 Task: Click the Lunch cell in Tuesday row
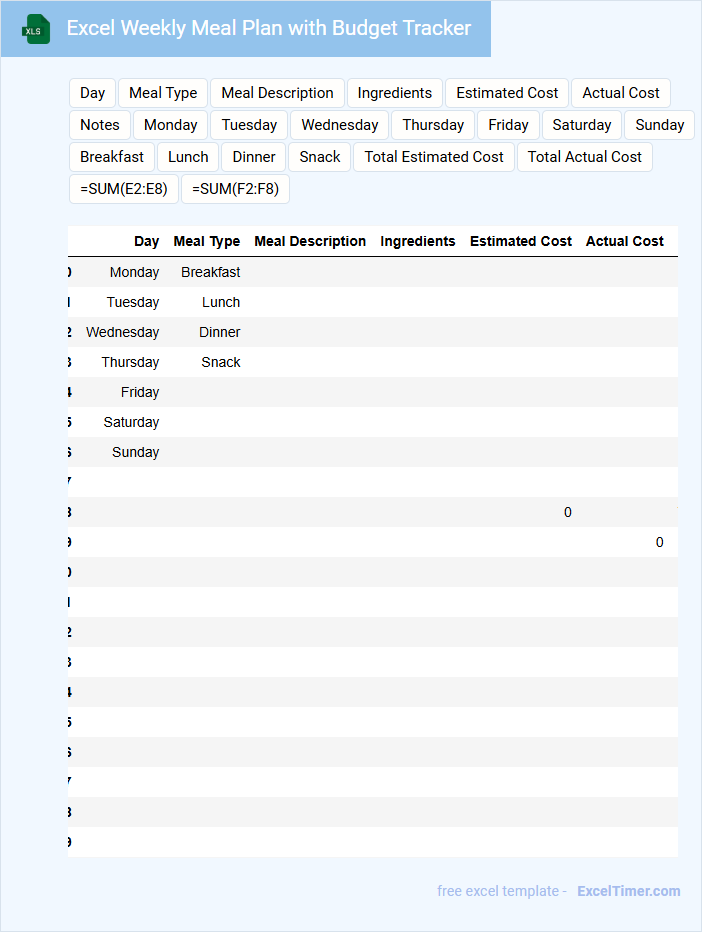221,303
